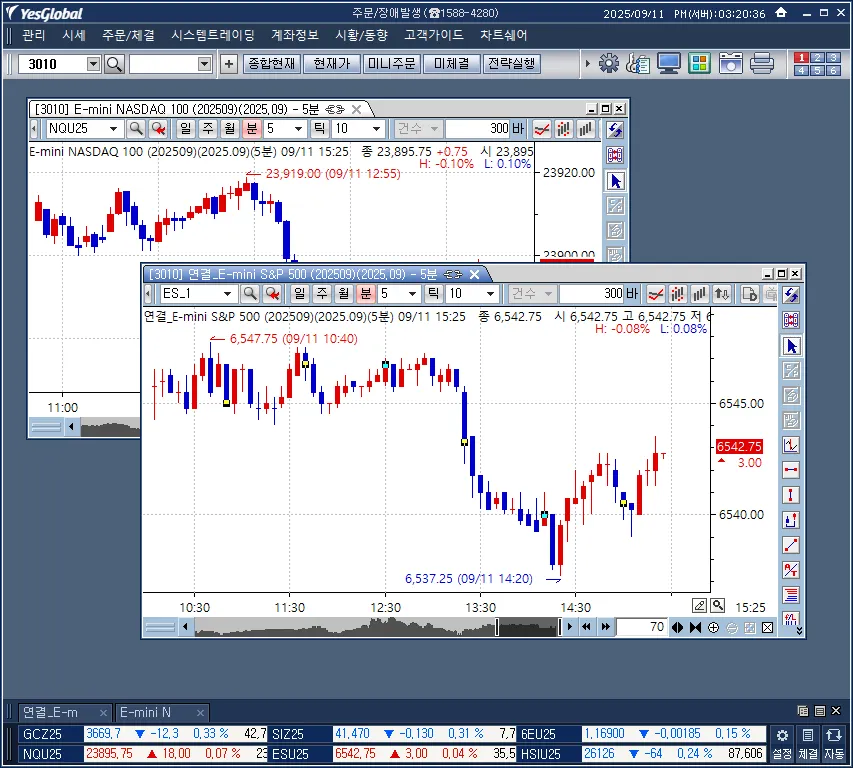Click pencil edit icon below S&P chart
Viewport: 853px width, 768px height.
700,605
